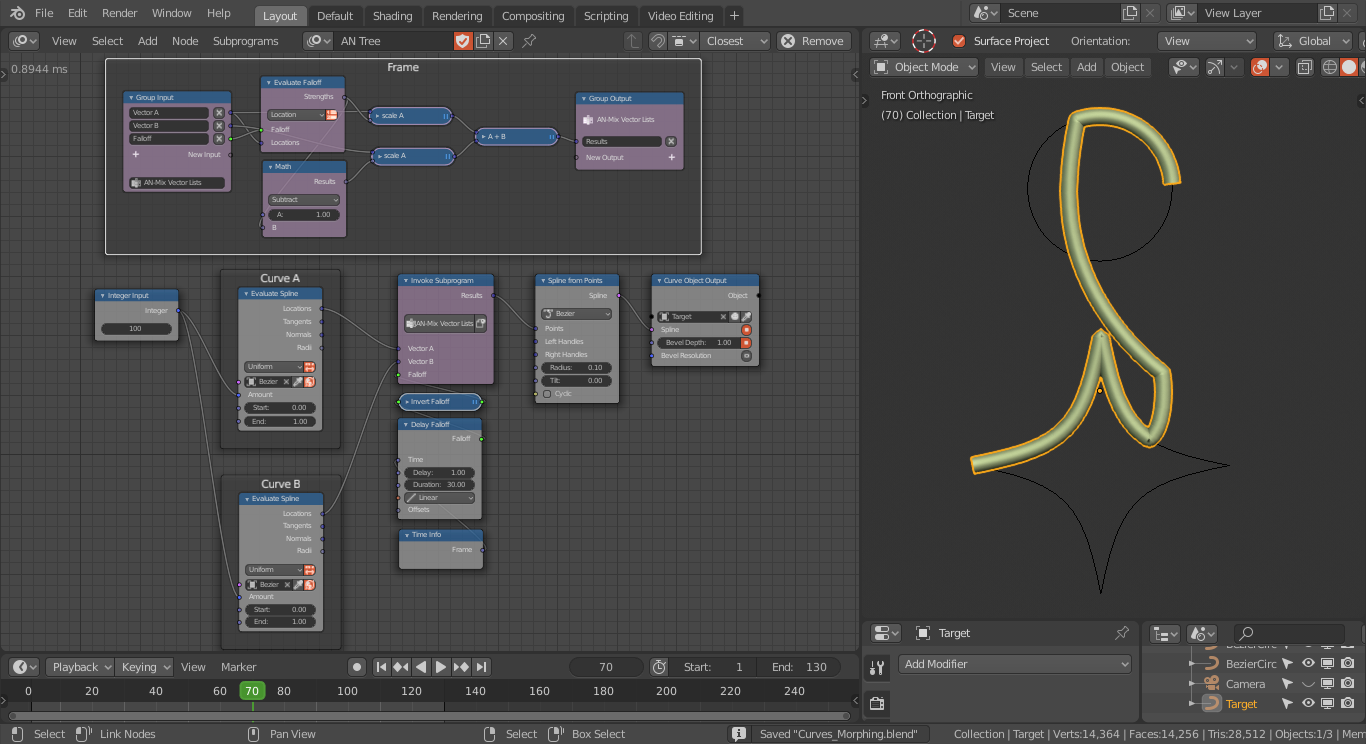Toggle viewport overlays icon
Viewport: 1366px width, 744px height.
[x=1260, y=67]
